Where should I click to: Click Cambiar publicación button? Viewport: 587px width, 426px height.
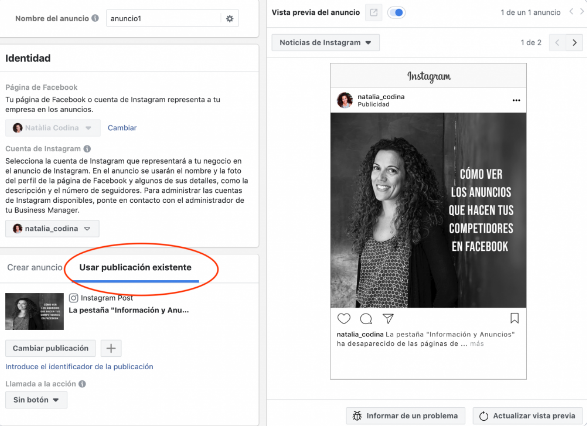51,348
